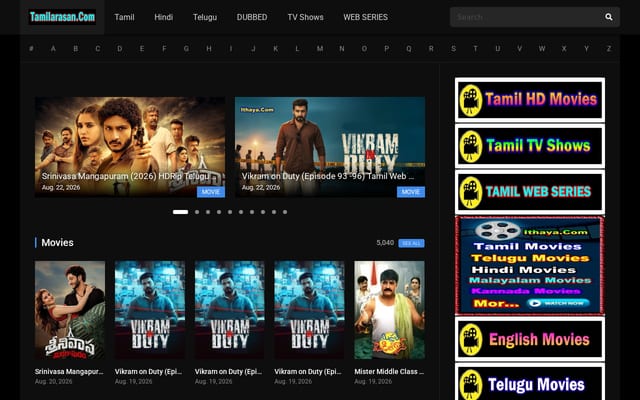Filter titles by letter W

(x=542, y=49)
